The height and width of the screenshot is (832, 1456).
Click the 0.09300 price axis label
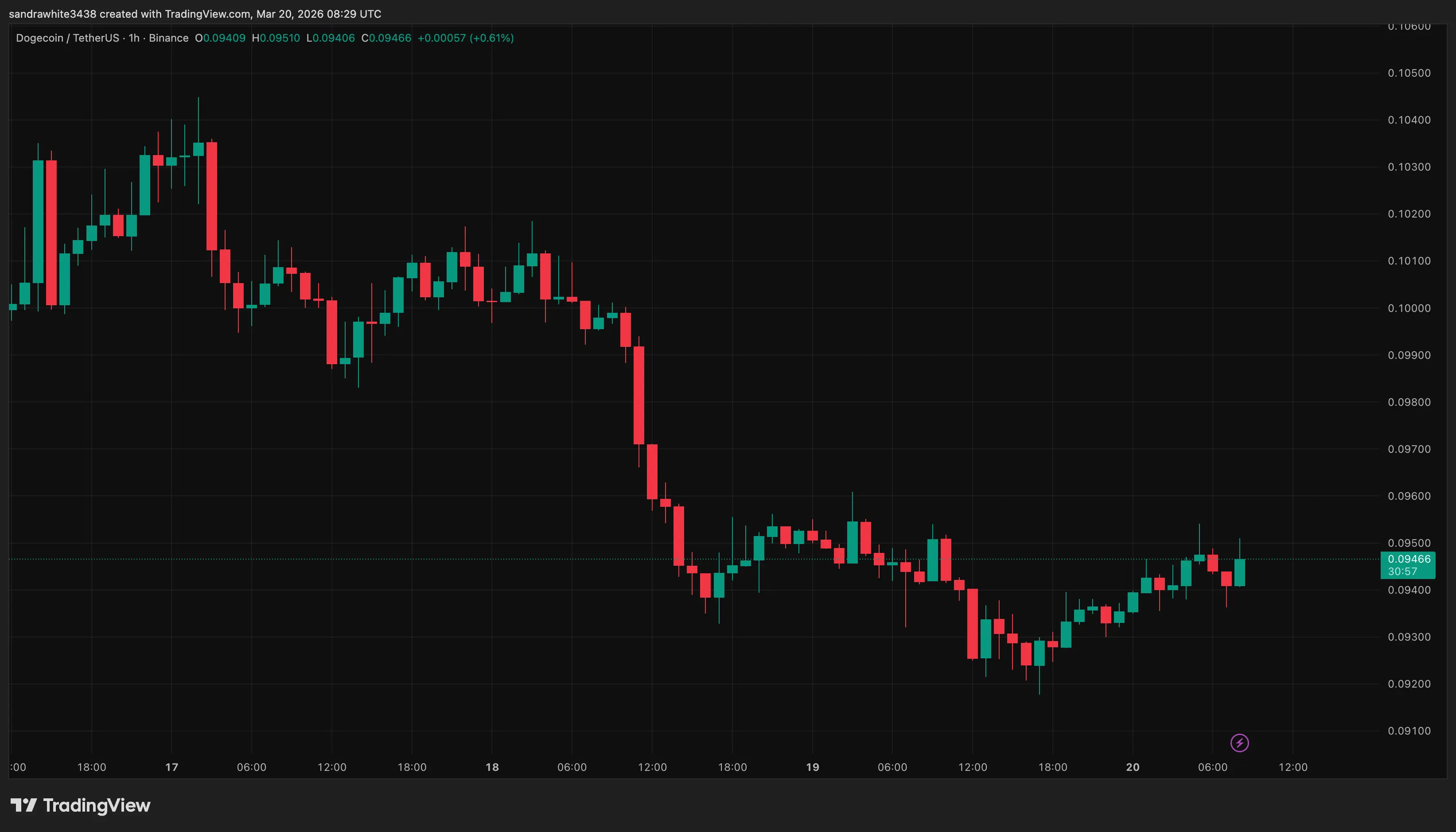click(1409, 637)
